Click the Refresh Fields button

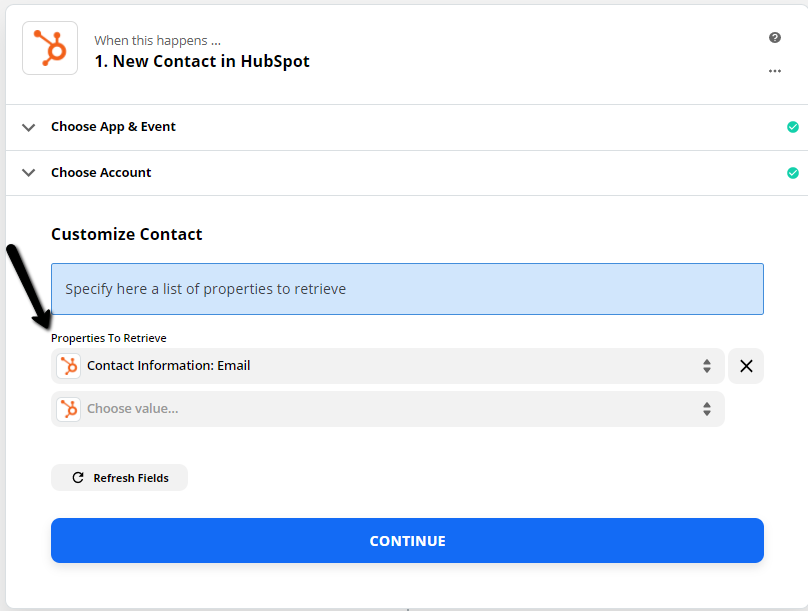120,478
